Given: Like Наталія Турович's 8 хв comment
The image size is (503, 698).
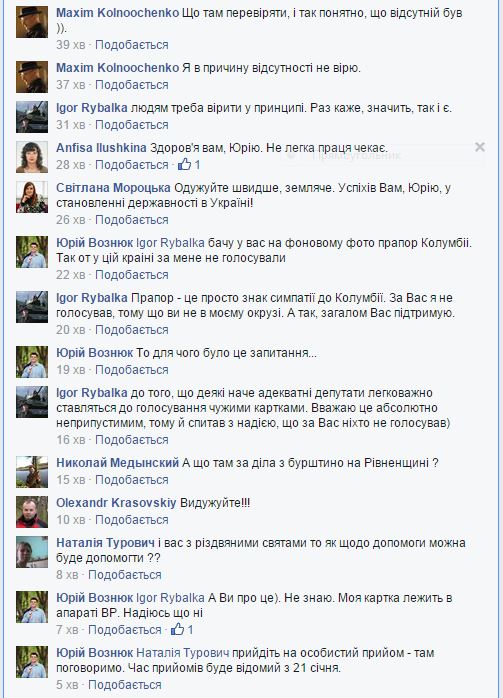Looking at the screenshot, I should point(125,575).
